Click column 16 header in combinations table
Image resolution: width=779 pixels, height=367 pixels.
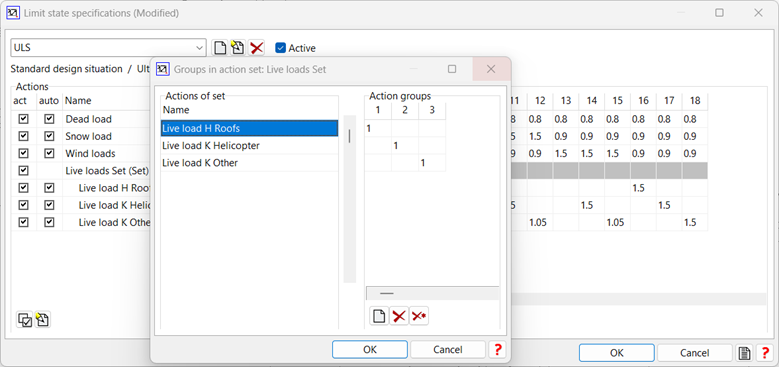point(643,101)
